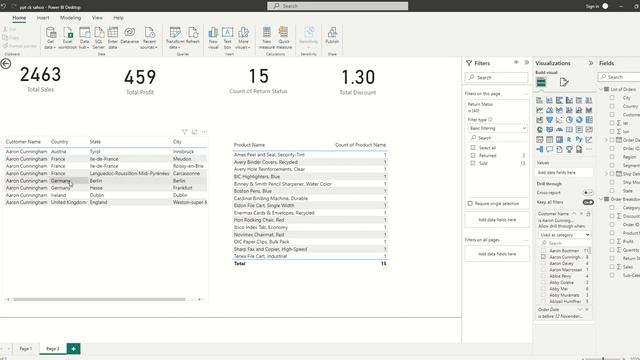Select the line chart visual icon

coord(540,110)
